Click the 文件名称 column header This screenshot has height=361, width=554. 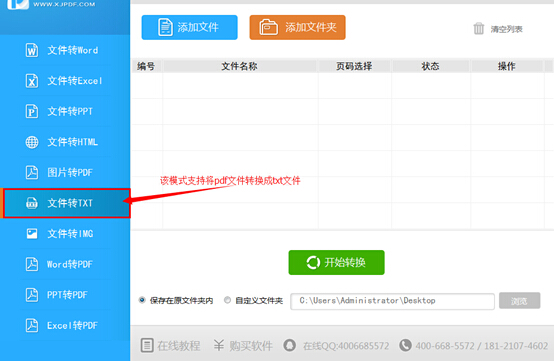[x=239, y=66]
